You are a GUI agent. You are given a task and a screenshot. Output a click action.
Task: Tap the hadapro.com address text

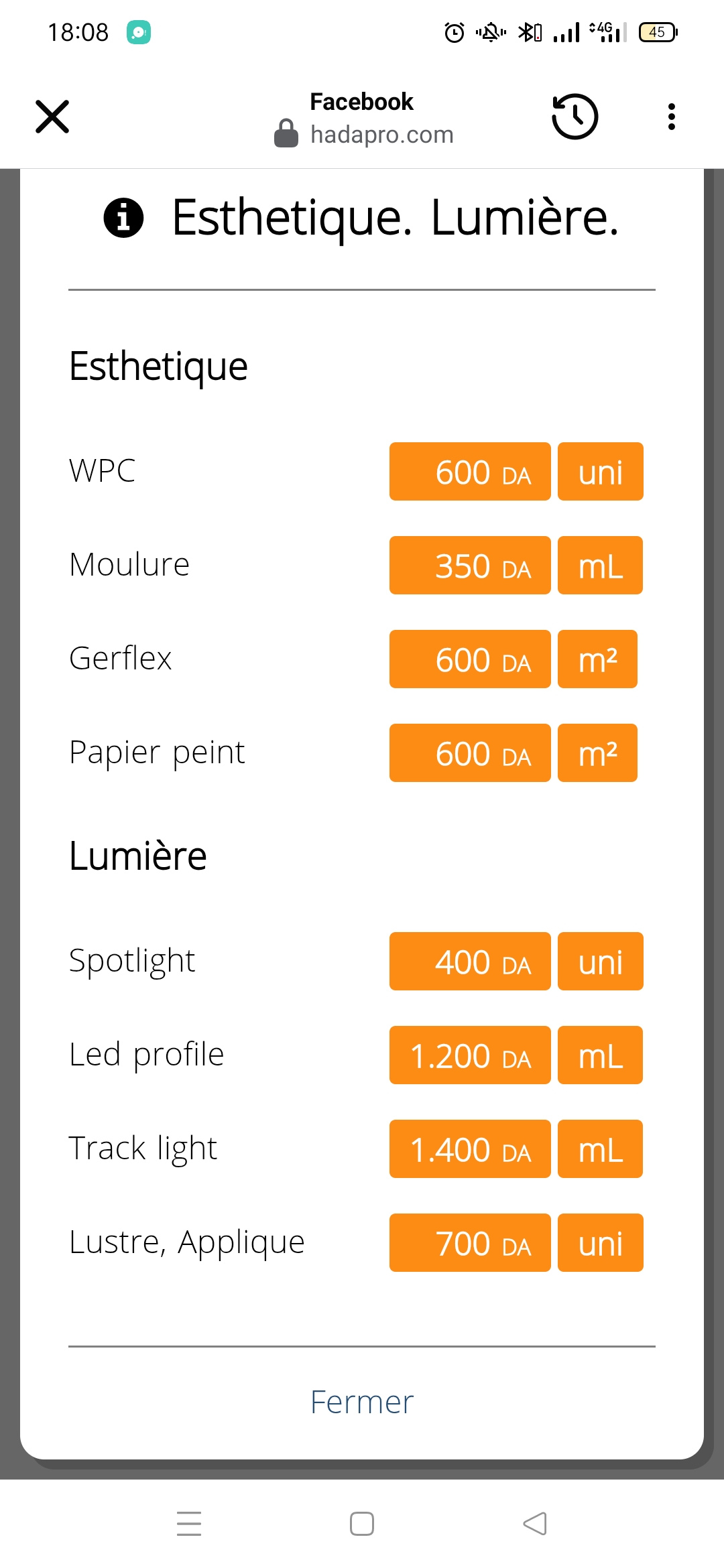tap(382, 135)
